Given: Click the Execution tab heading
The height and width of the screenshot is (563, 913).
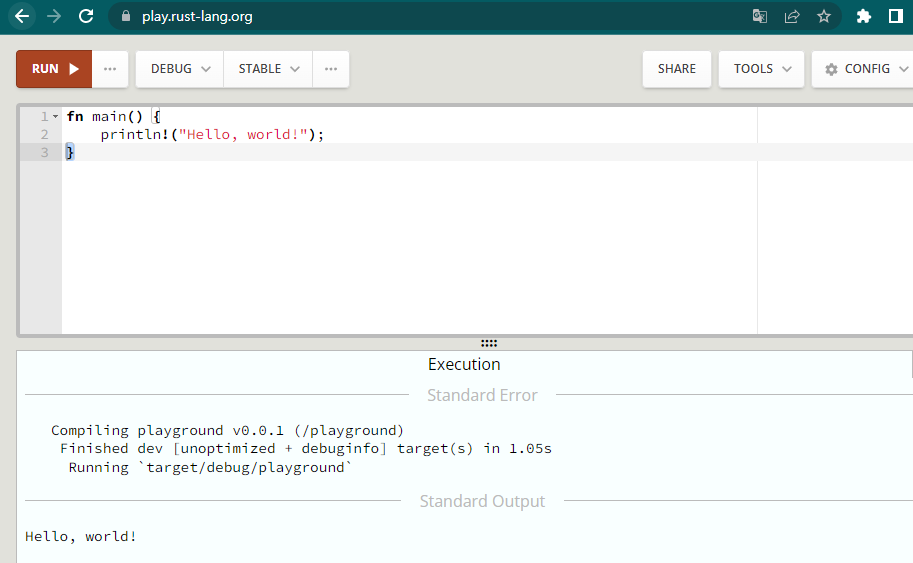Looking at the screenshot, I should point(464,364).
